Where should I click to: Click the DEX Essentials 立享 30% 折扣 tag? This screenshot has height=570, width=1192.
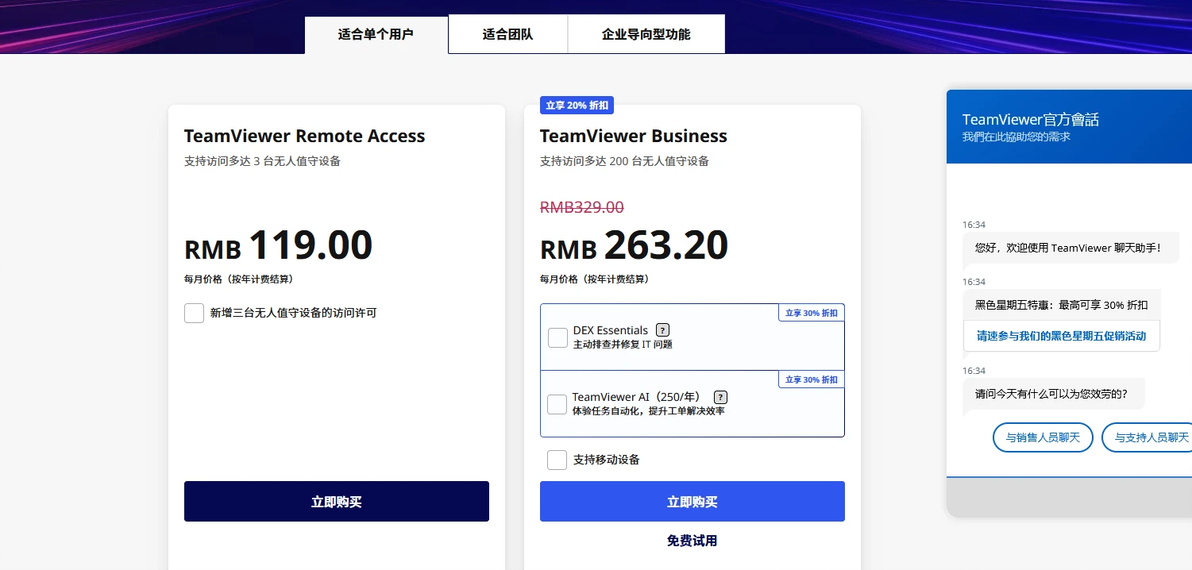(x=811, y=312)
